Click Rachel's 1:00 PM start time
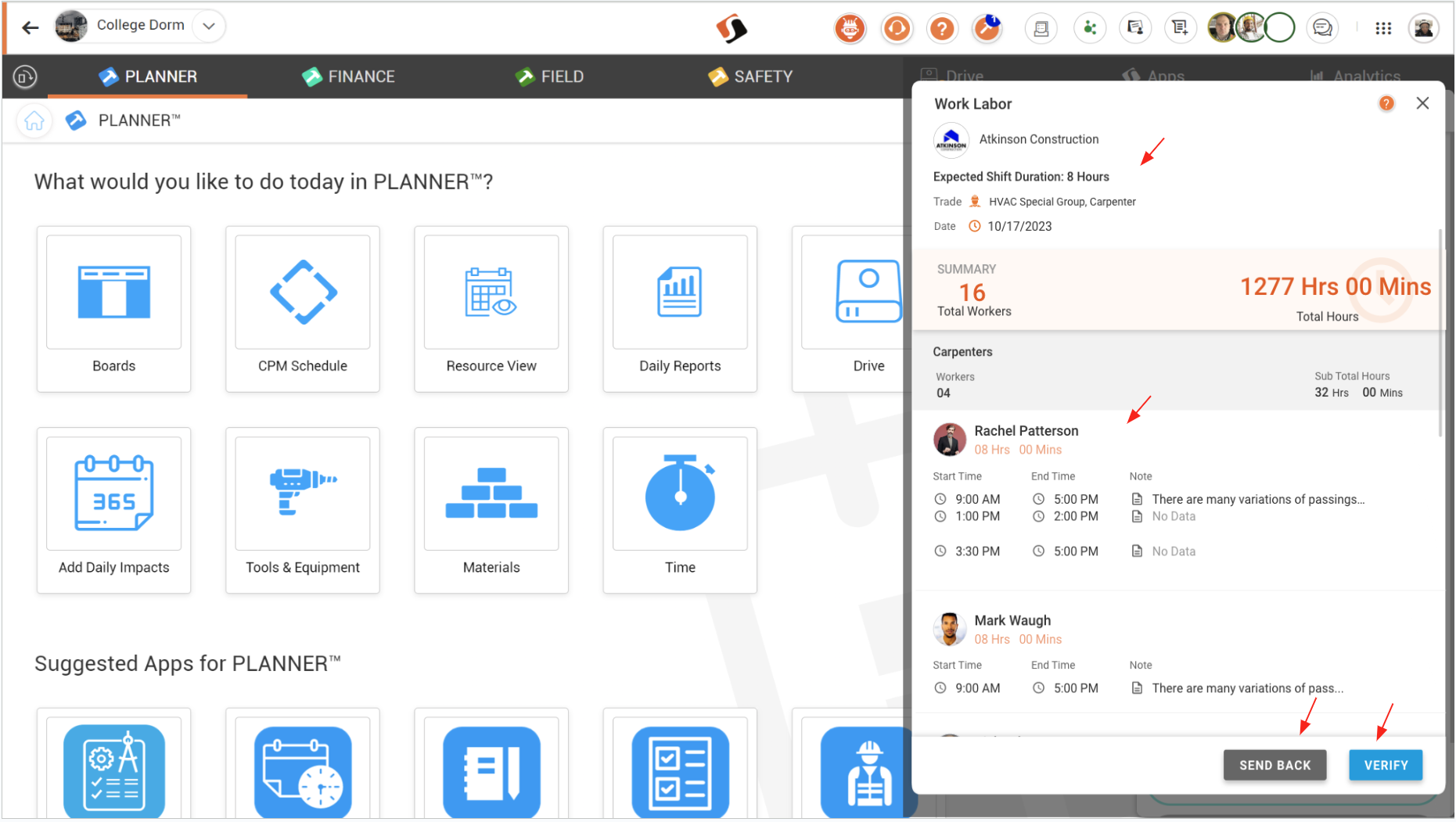1456x822 pixels. point(976,516)
